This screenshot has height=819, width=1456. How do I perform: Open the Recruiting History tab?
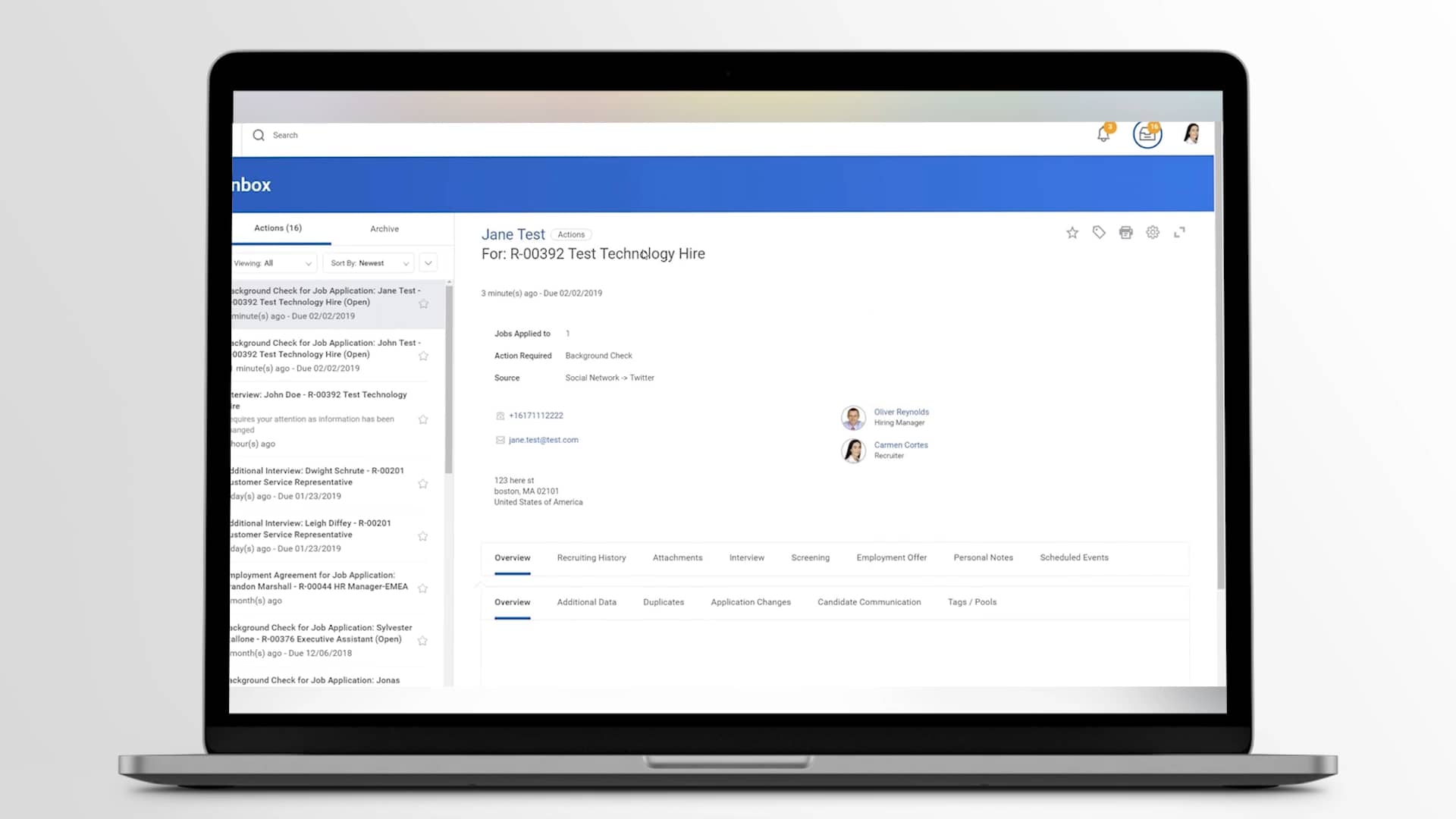[591, 557]
